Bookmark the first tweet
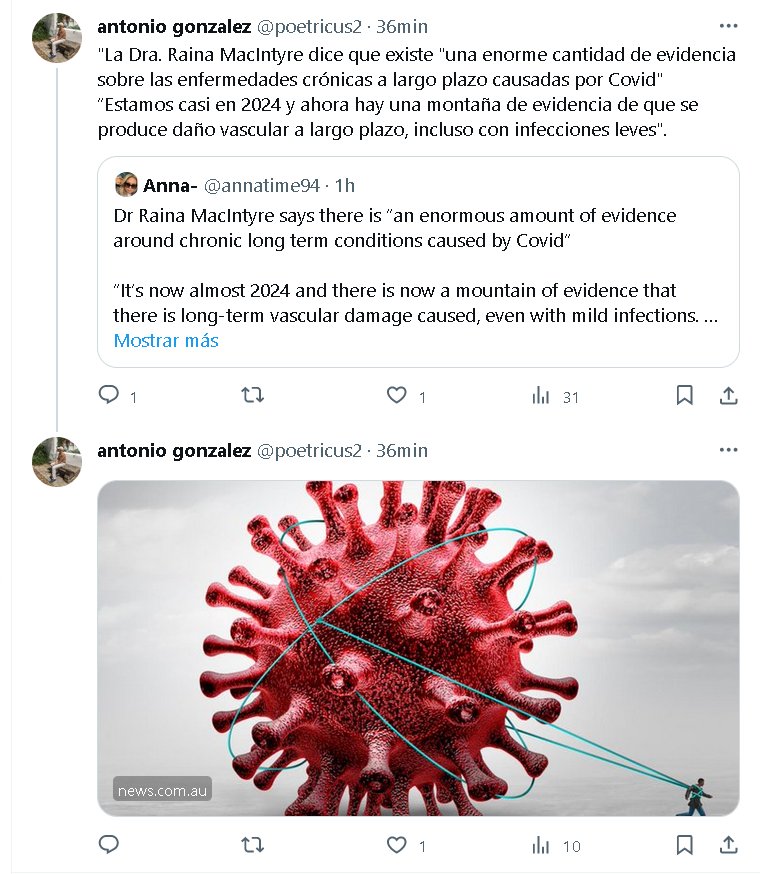 pyautogui.click(x=684, y=396)
